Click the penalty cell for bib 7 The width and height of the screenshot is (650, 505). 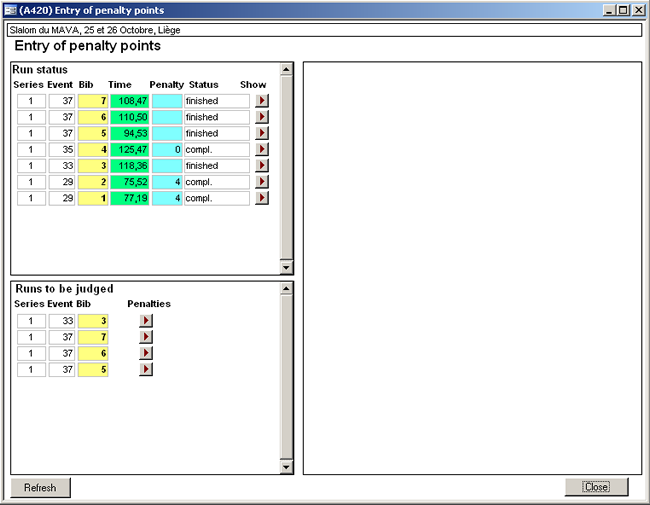click(167, 101)
